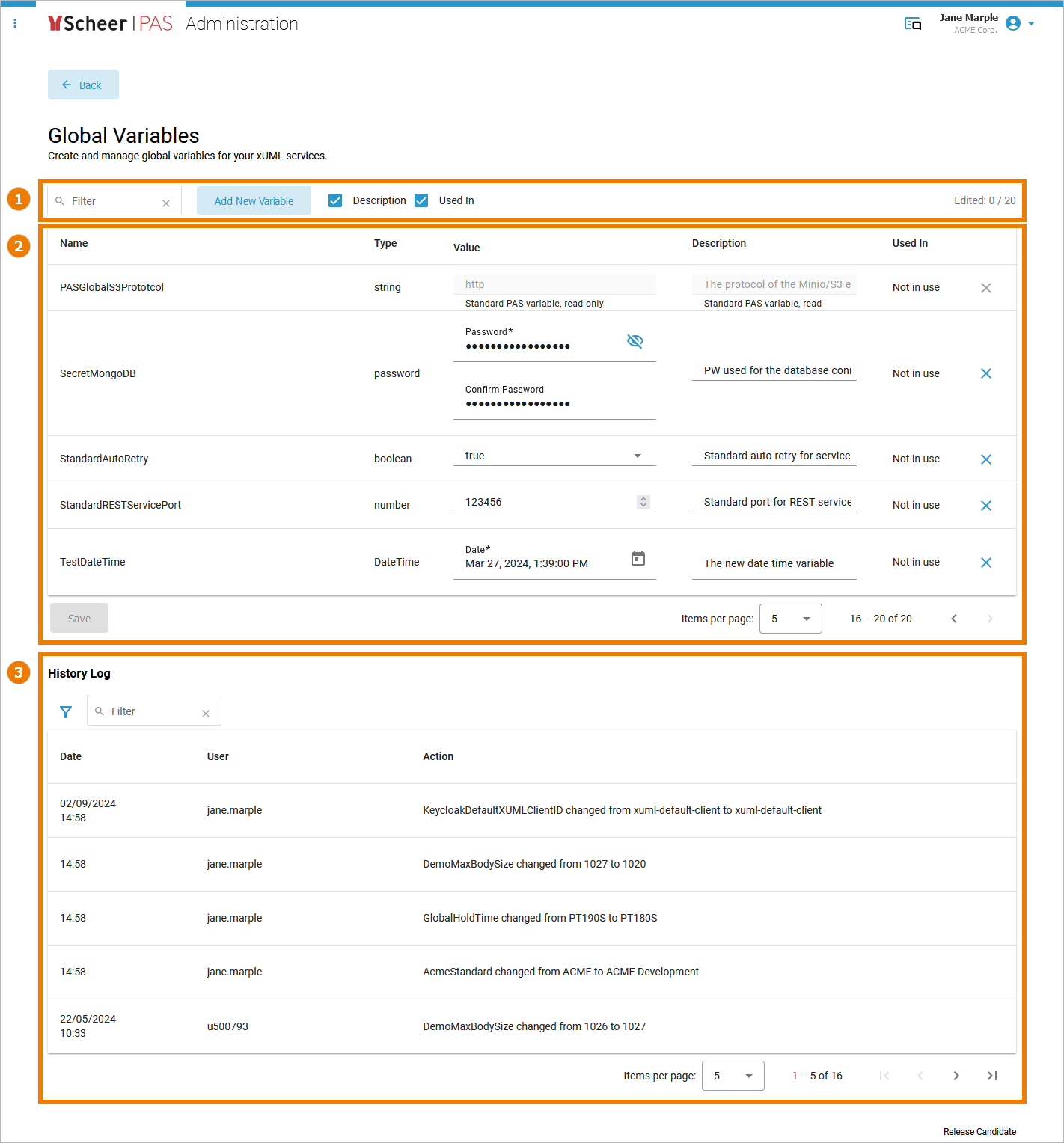Click the filter funnel icon in History Log
1064x1143 pixels.
(x=66, y=711)
